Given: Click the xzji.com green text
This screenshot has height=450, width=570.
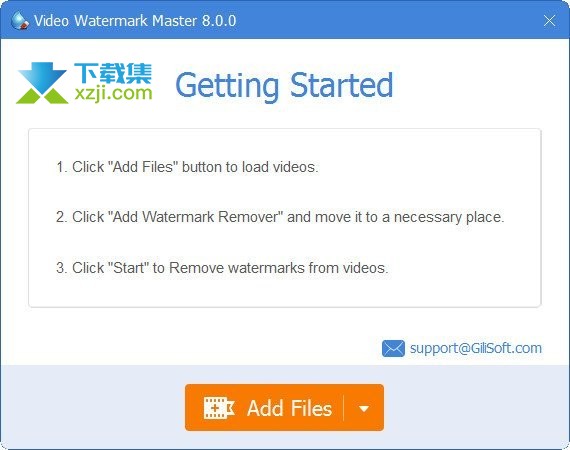Looking at the screenshot, I should coord(113,94).
